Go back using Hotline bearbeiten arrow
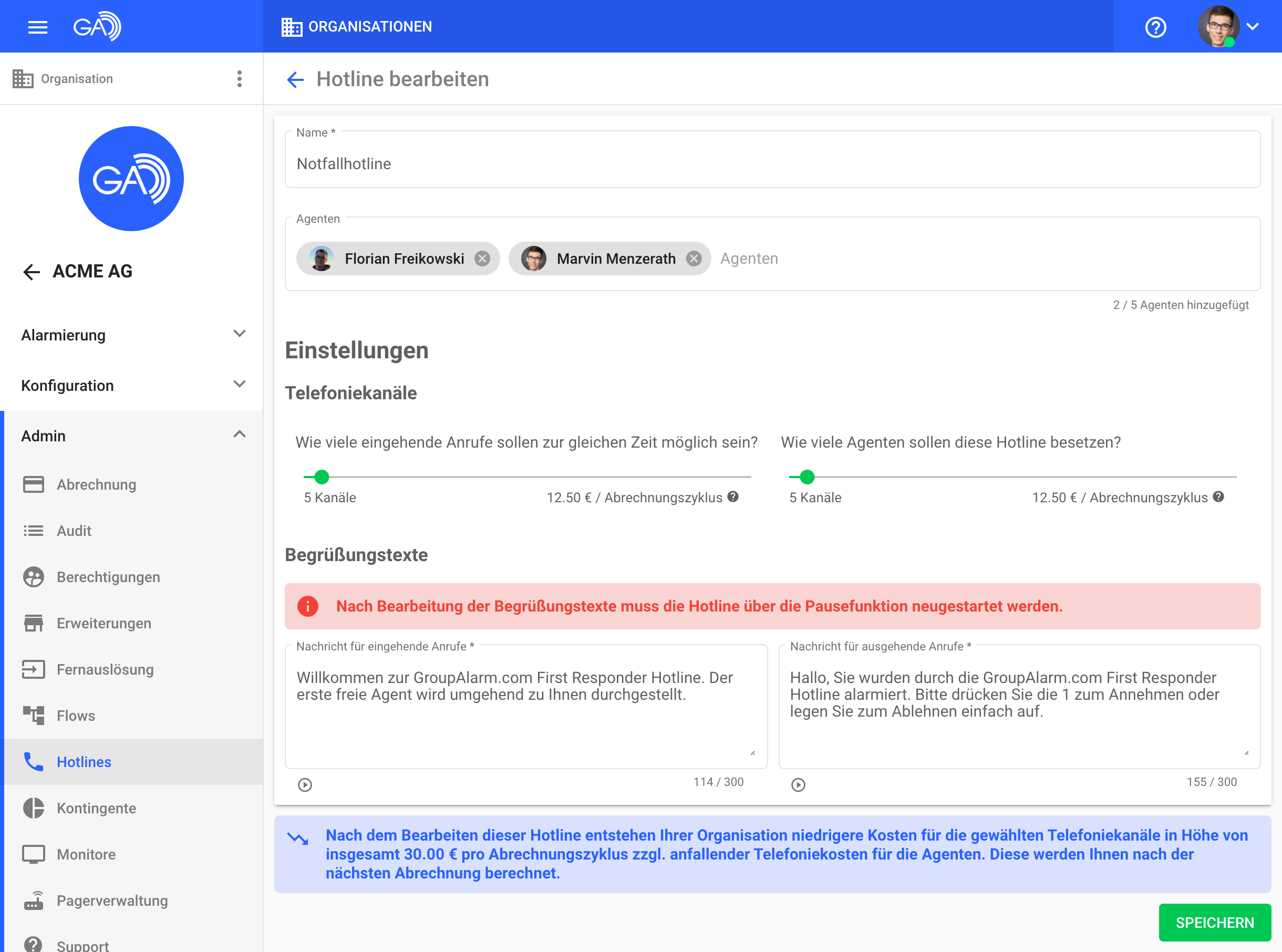 point(295,79)
